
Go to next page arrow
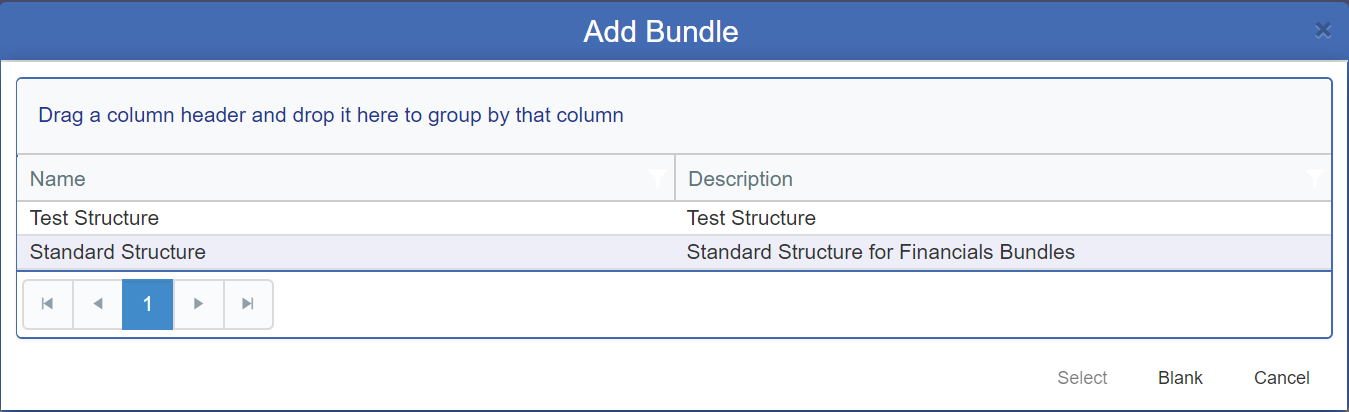[198, 304]
